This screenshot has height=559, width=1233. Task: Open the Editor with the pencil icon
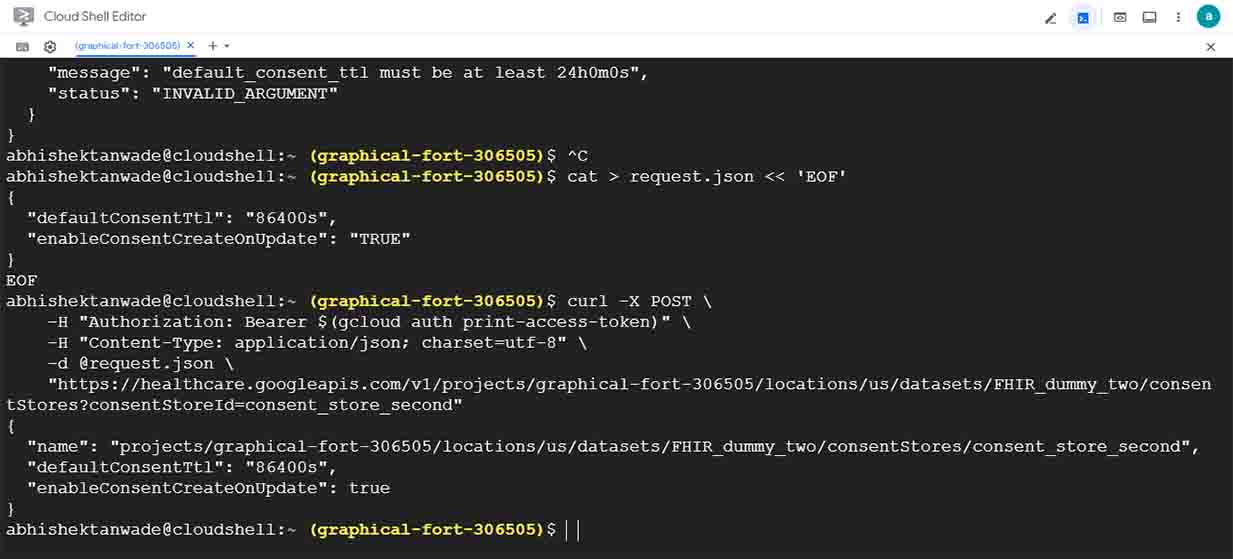point(1051,18)
